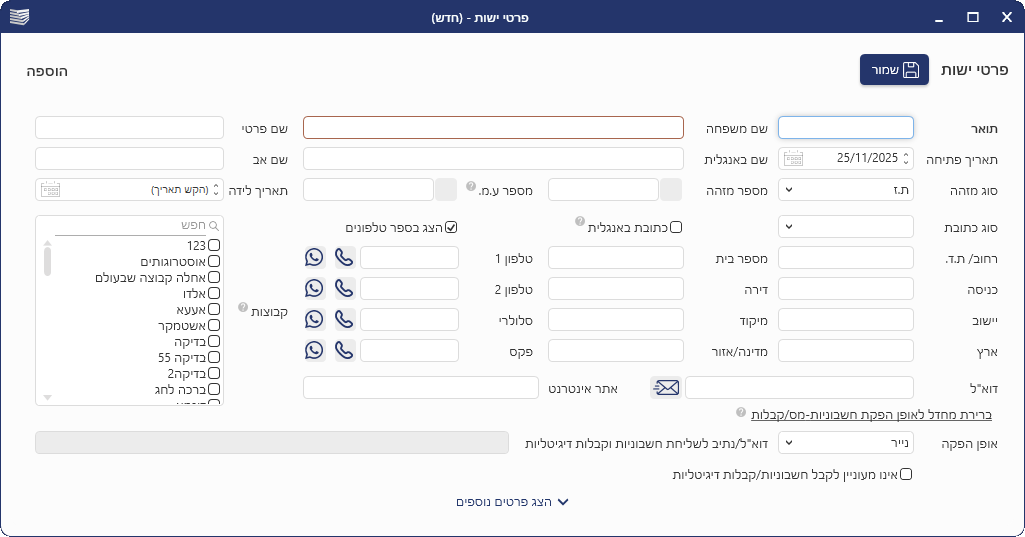Click the שם משפחה input field
The height and width of the screenshot is (537, 1025).
point(493,128)
